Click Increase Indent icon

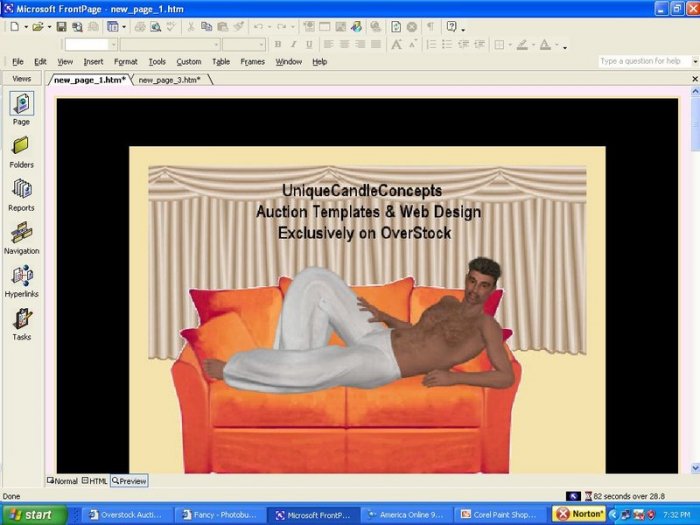coord(479,44)
